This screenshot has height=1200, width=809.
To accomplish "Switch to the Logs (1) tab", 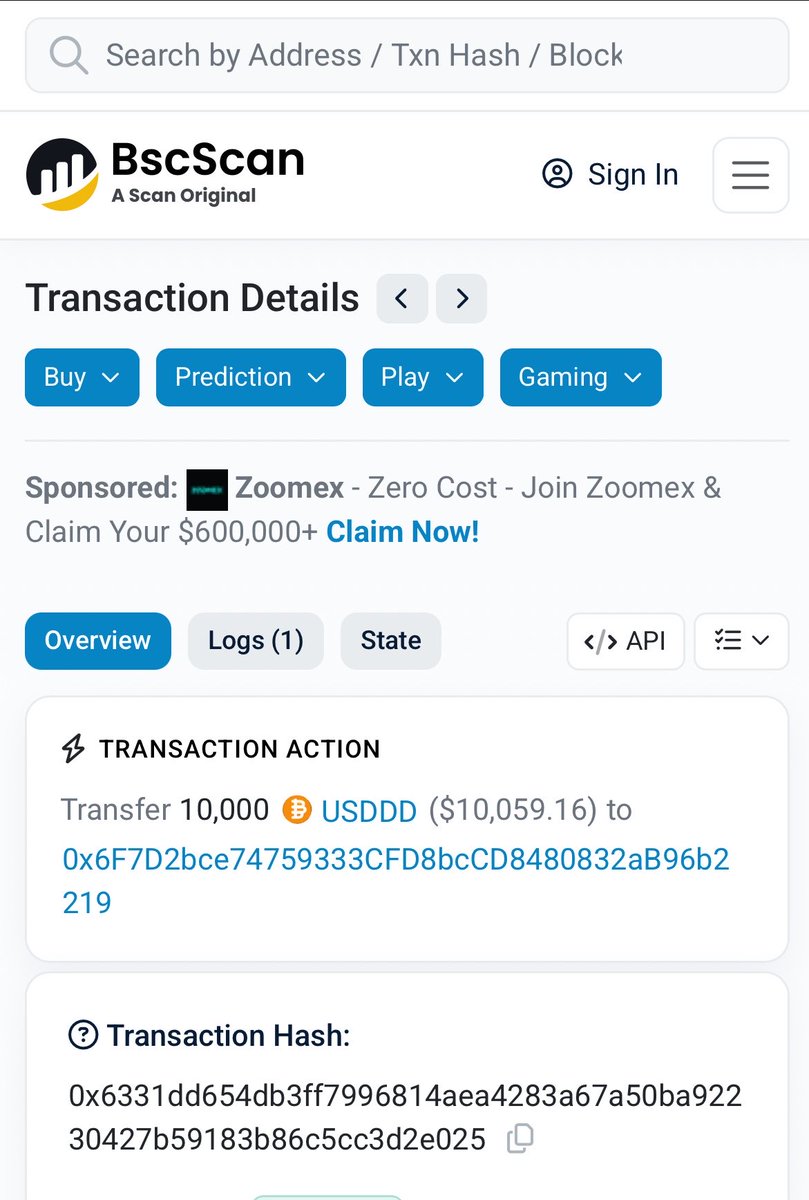I will (256, 641).
